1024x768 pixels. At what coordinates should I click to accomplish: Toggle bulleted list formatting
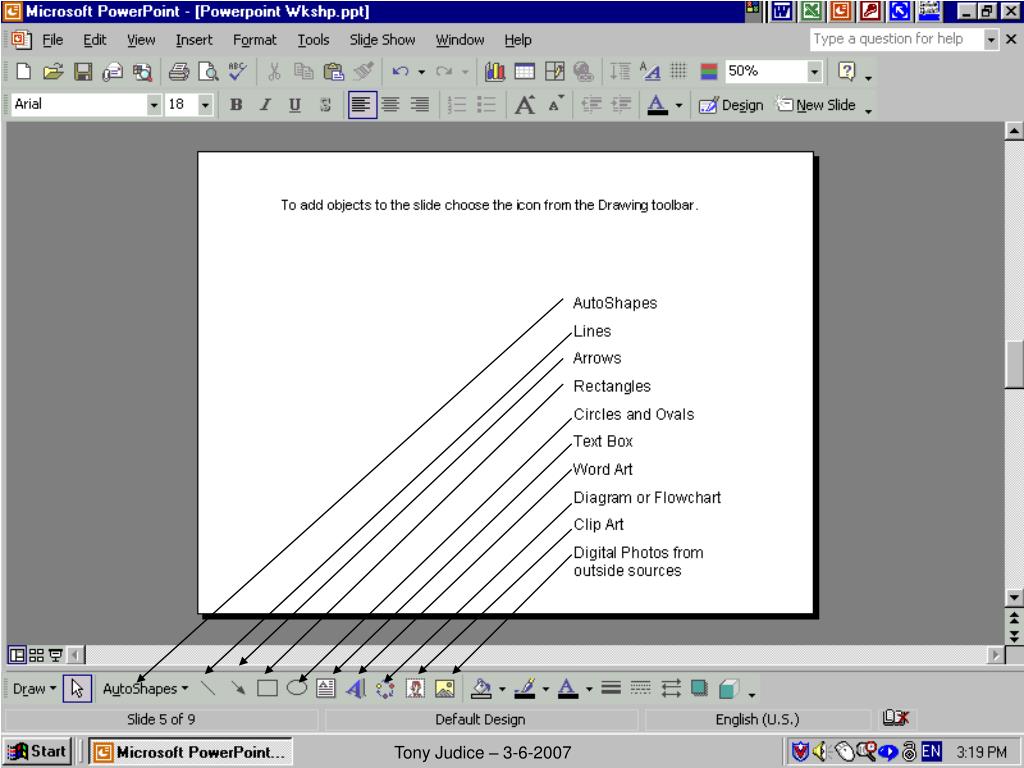point(487,104)
